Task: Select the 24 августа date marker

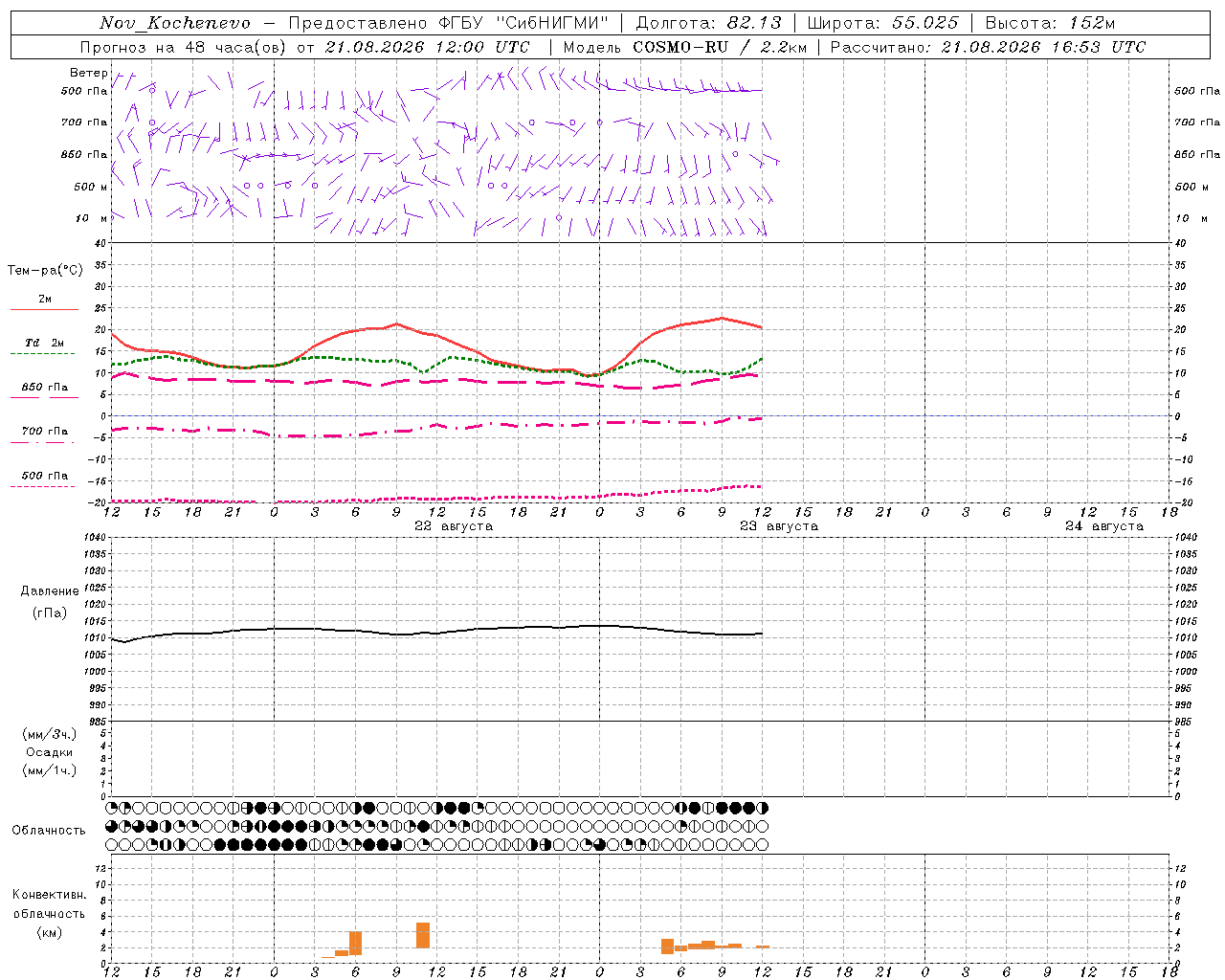Action: [1104, 526]
